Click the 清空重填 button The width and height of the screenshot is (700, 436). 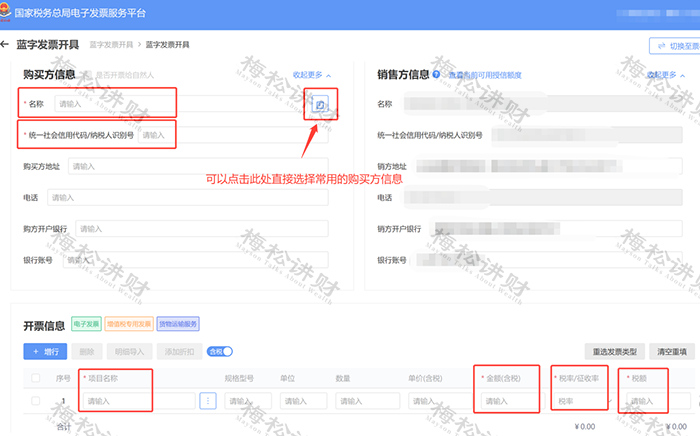coord(671,352)
